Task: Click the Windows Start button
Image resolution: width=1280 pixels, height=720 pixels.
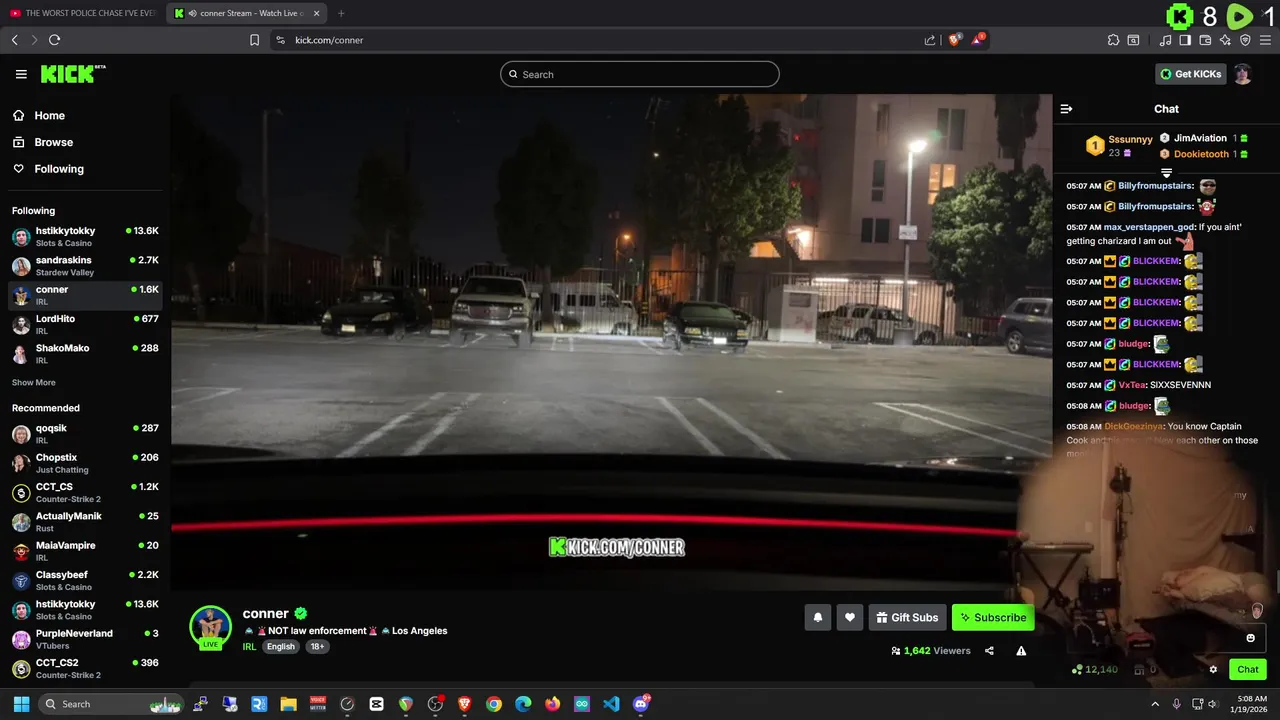Action: (x=21, y=704)
